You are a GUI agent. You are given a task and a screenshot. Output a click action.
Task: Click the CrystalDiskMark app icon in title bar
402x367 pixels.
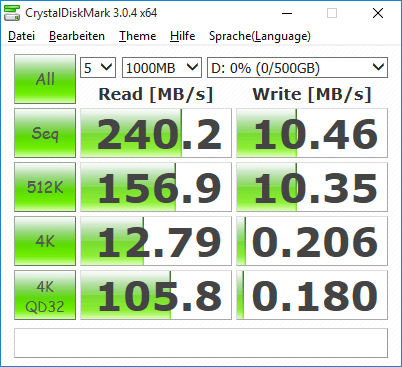(x=12, y=13)
